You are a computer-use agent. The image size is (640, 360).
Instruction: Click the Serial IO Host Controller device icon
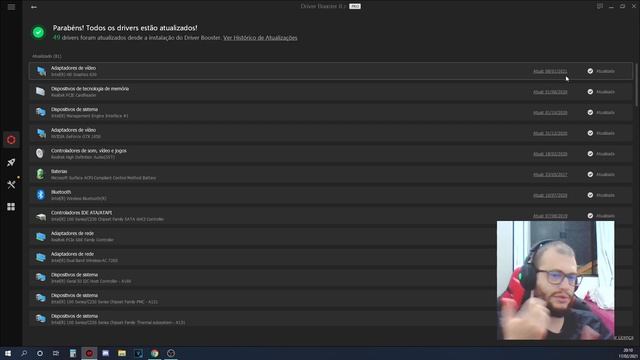(40, 278)
